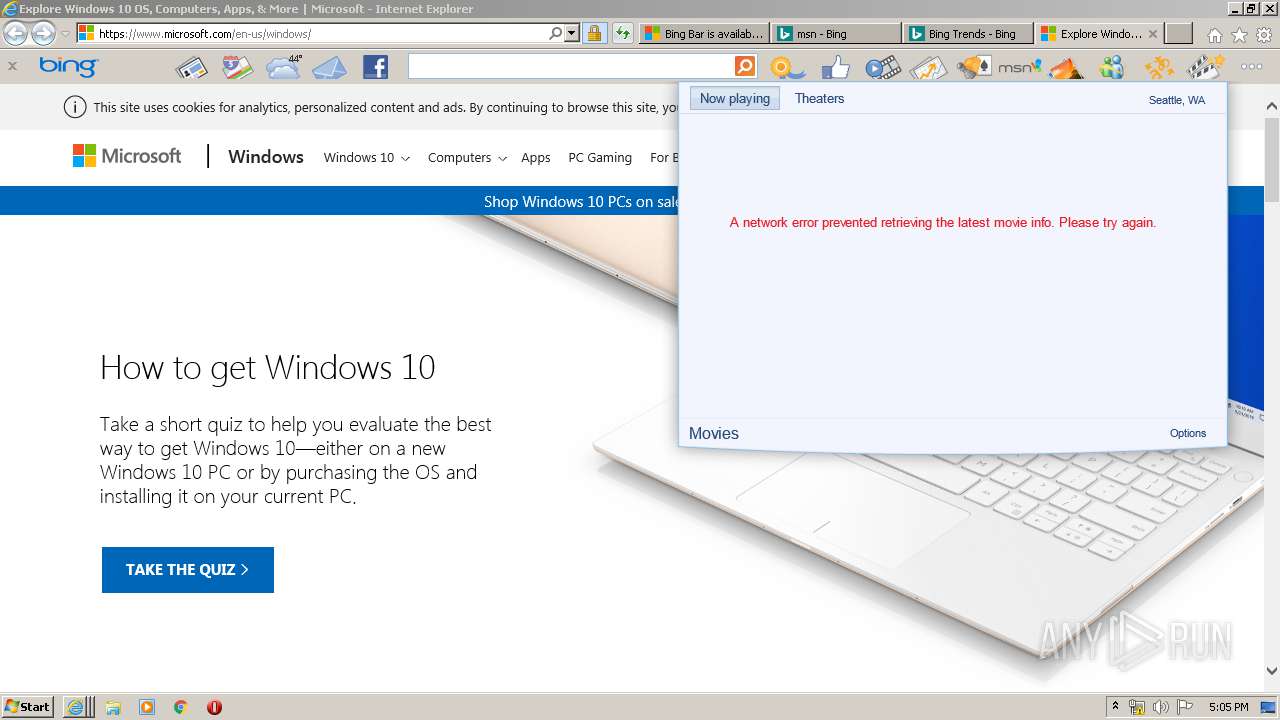The height and width of the screenshot is (720, 1280).
Task: Open the recent pages dropdown beside Forward
Action: click(65, 34)
